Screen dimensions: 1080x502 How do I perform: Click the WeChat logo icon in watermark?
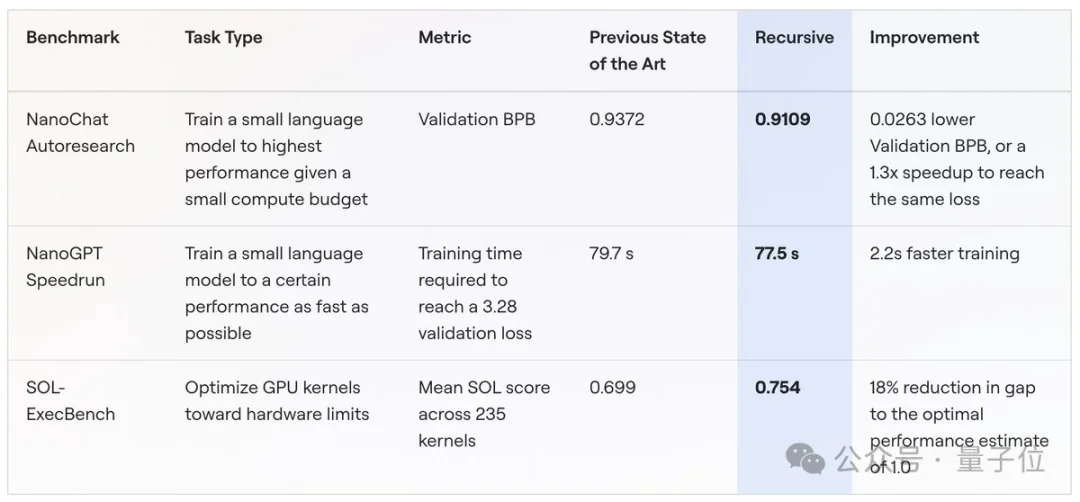(806, 459)
